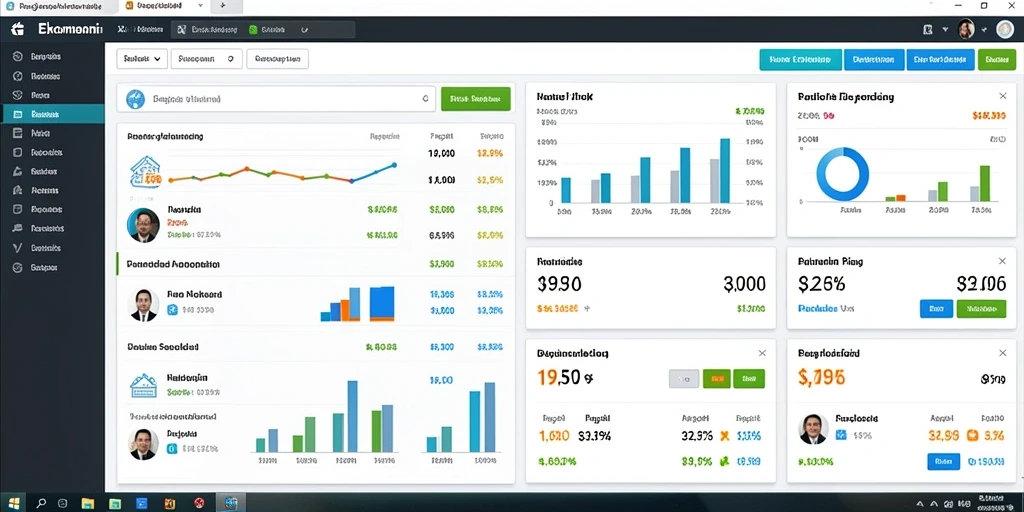
Task: Select the highlighted teal sidebar item
Action: [x=52, y=114]
